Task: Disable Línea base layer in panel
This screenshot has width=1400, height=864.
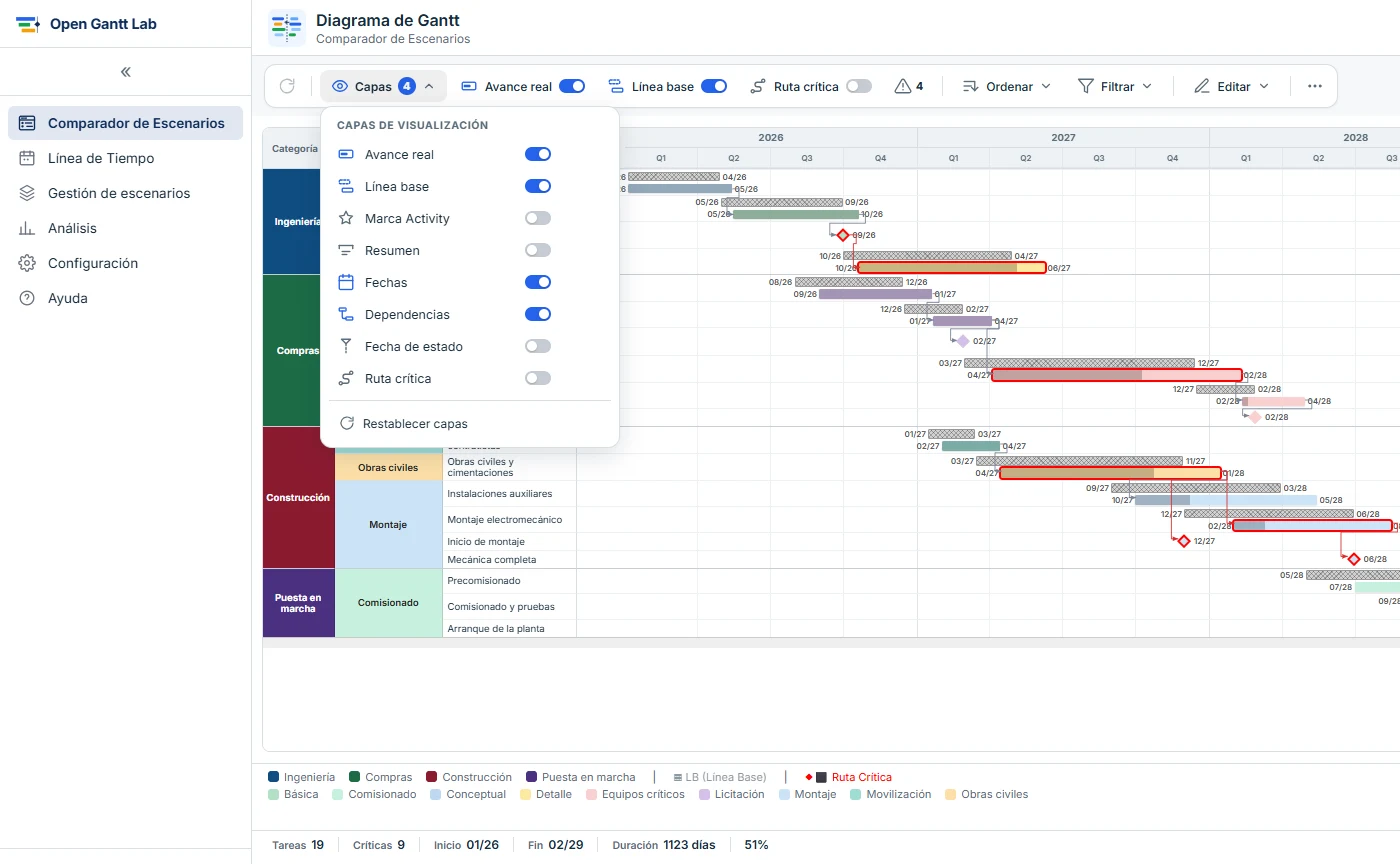Action: pos(538,186)
